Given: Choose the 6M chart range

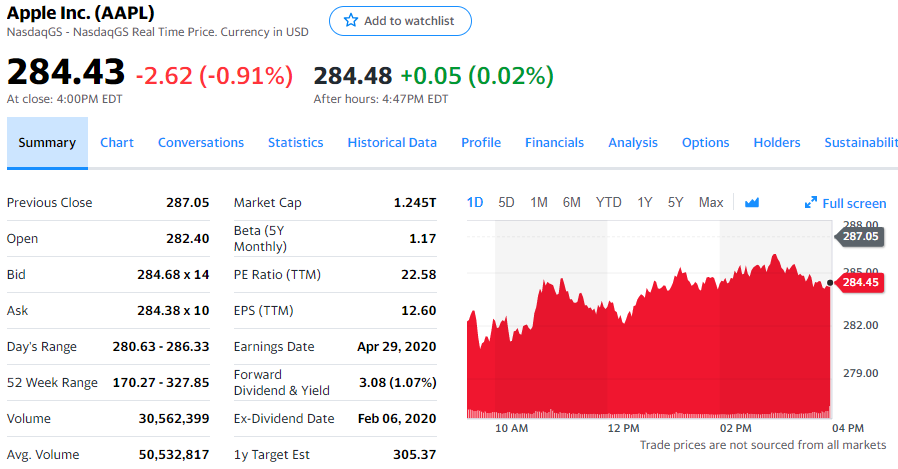Looking at the screenshot, I should click(572, 202).
